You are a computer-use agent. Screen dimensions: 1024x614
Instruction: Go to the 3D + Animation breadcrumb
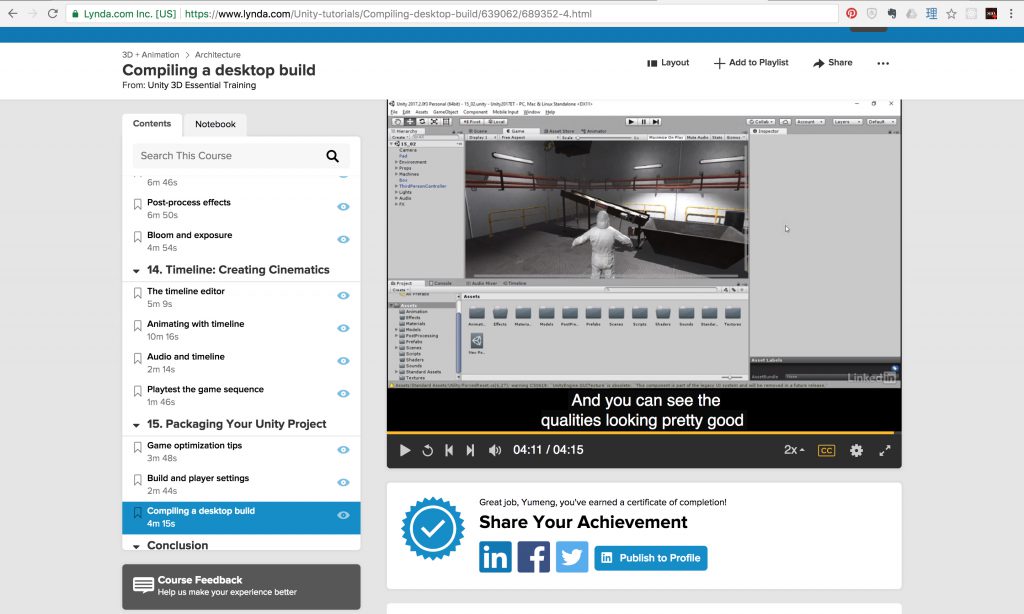point(150,55)
